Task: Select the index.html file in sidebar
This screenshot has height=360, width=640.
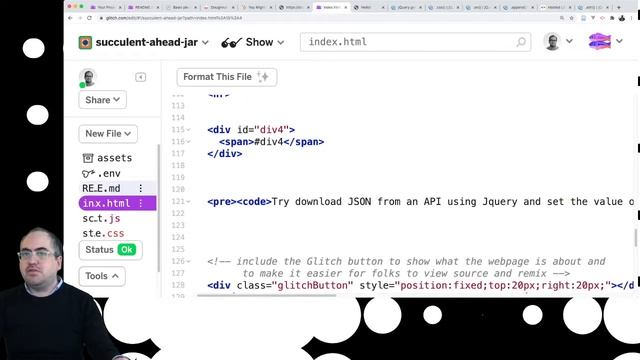Action: tap(117, 203)
